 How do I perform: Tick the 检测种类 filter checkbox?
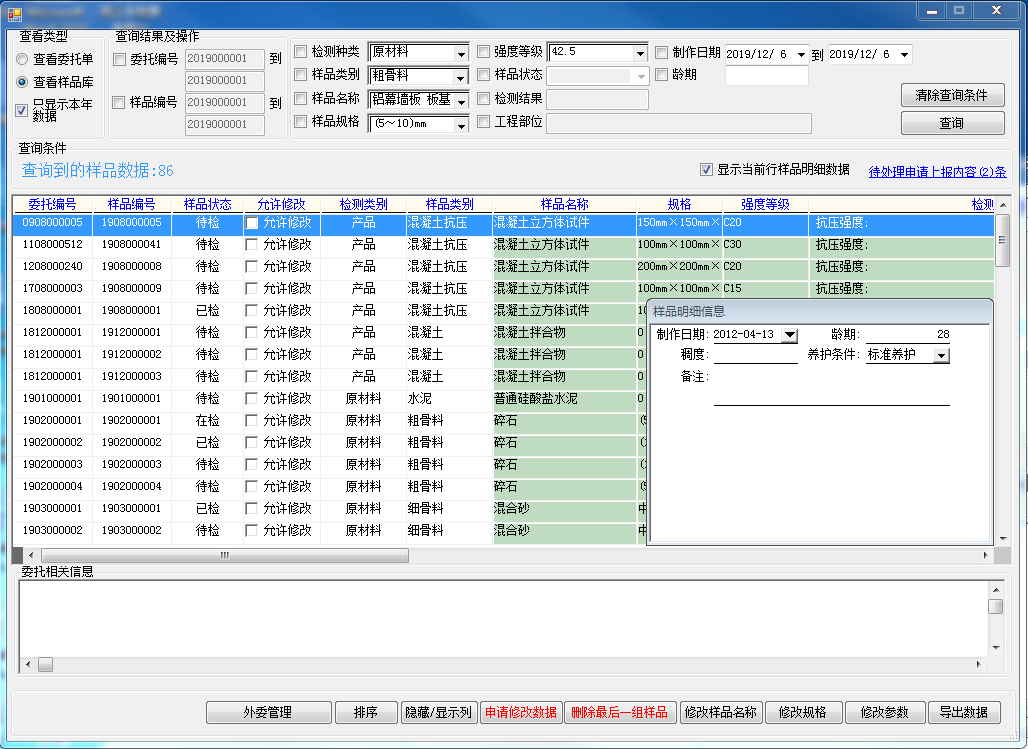pyautogui.click(x=300, y=52)
